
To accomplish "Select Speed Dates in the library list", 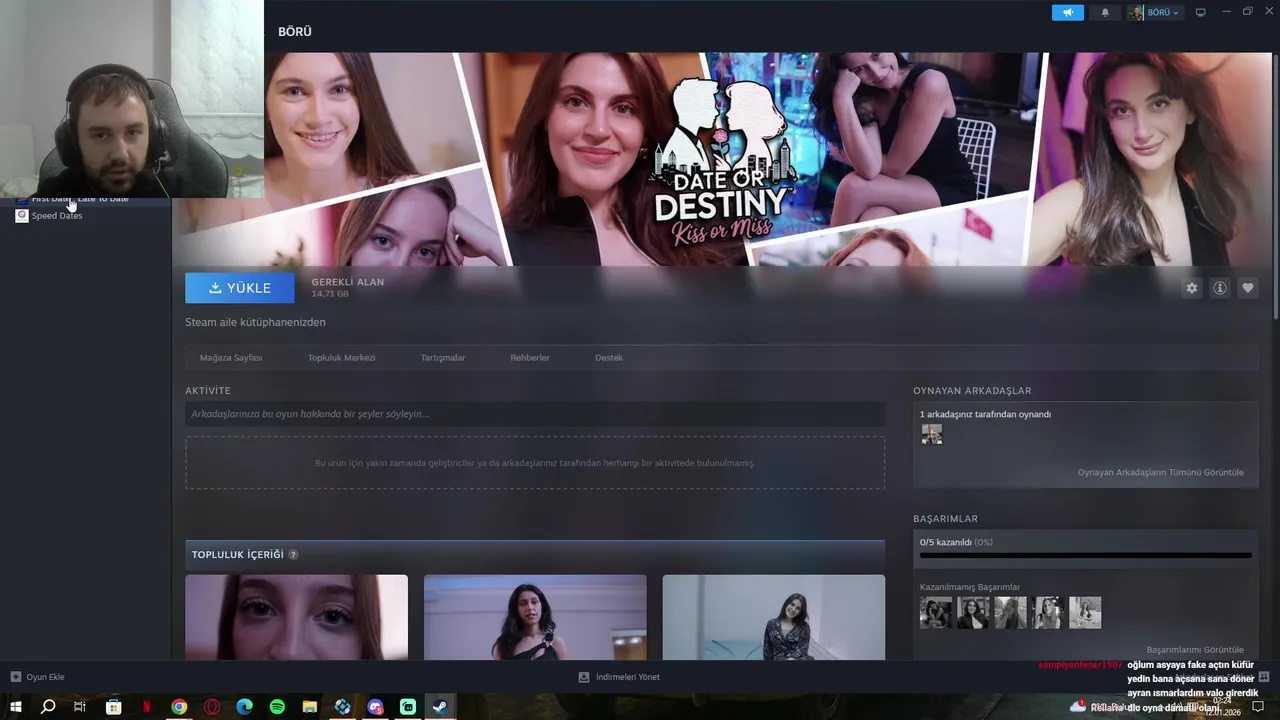I will pyautogui.click(x=57, y=215).
